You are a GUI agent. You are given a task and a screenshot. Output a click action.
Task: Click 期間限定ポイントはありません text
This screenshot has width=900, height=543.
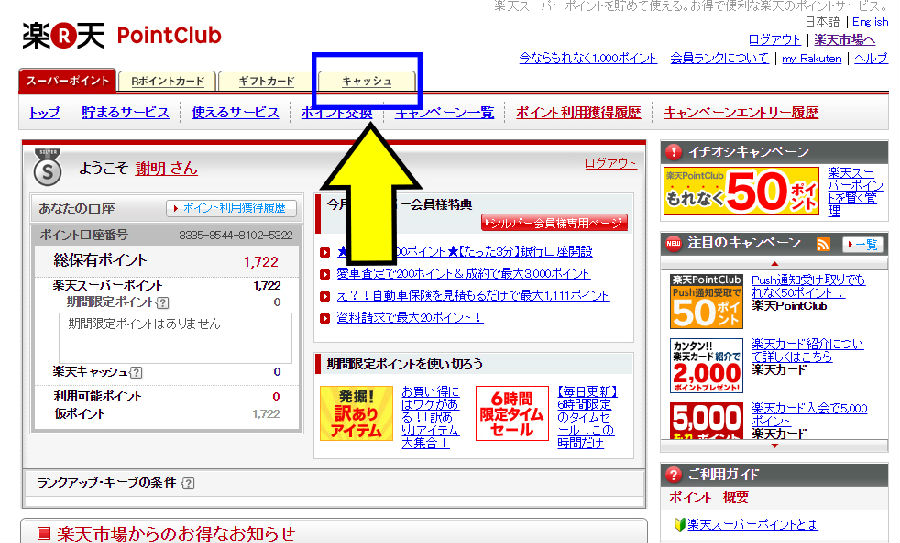tap(144, 324)
